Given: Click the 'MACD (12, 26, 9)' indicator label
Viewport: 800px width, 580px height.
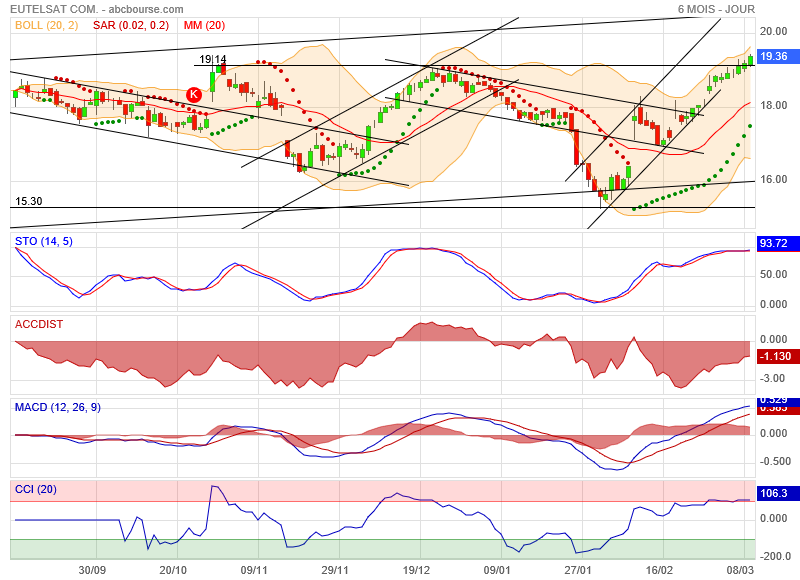Looking at the screenshot, I should click(x=58, y=407).
